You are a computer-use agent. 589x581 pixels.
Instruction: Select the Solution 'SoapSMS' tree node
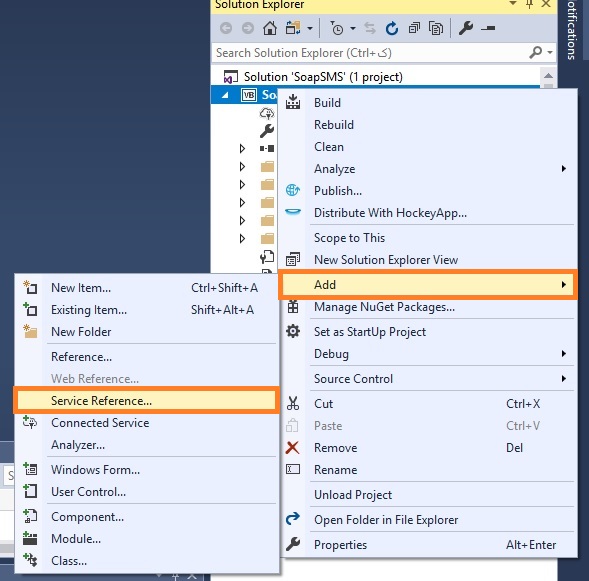tap(323, 77)
